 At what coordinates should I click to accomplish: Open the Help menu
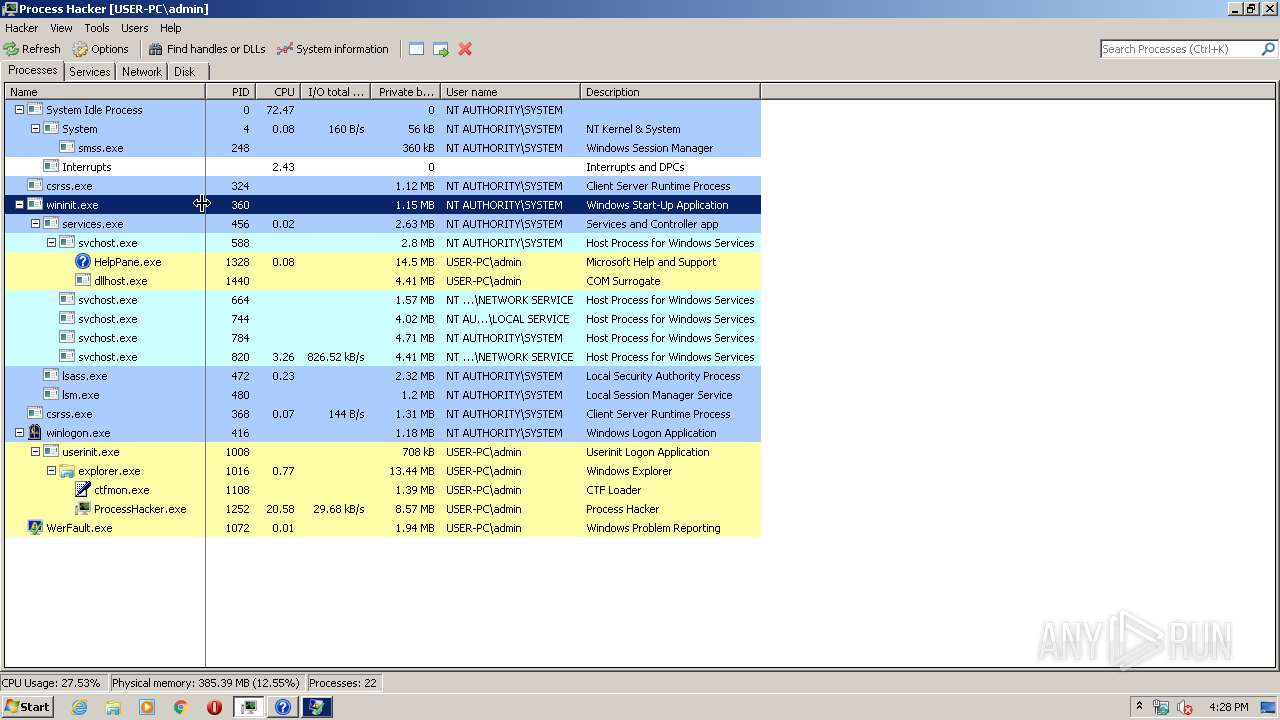tap(171, 28)
